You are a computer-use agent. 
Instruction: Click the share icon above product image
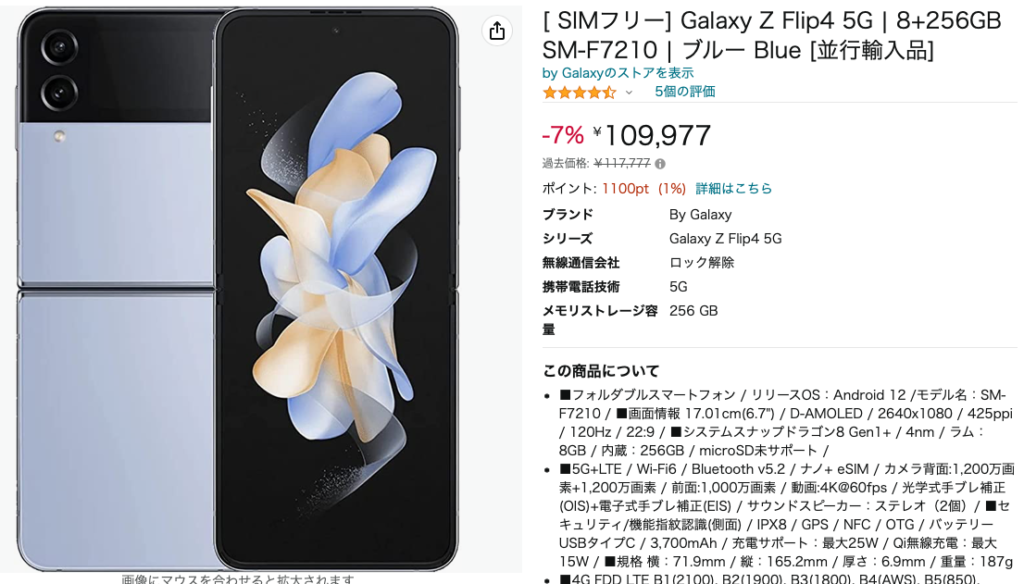(497, 31)
